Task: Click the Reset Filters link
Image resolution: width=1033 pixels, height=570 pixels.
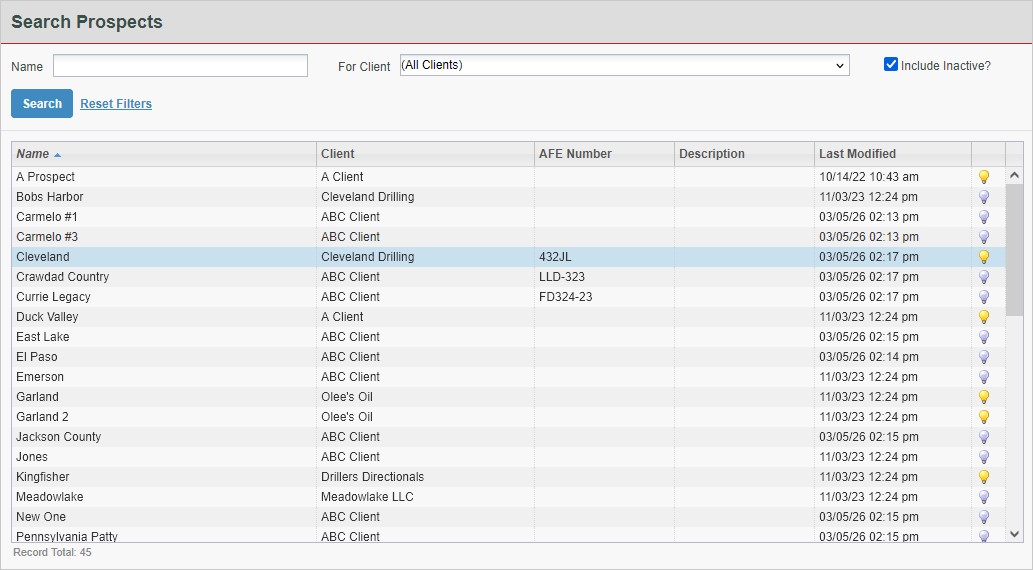Action: (116, 104)
